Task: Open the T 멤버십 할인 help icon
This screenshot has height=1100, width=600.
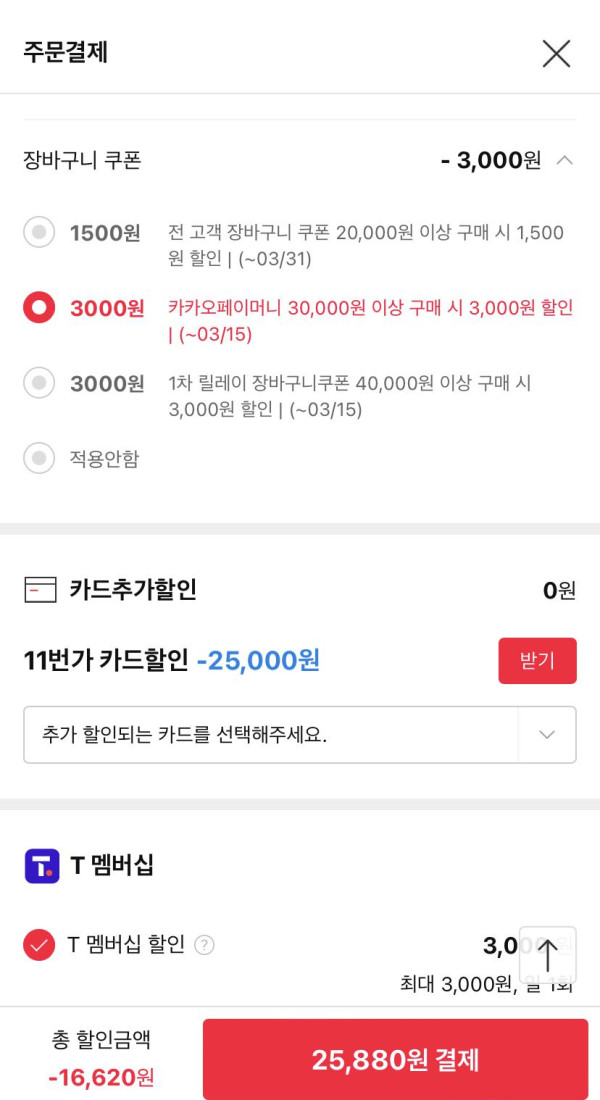Action: tap(204, 945)
